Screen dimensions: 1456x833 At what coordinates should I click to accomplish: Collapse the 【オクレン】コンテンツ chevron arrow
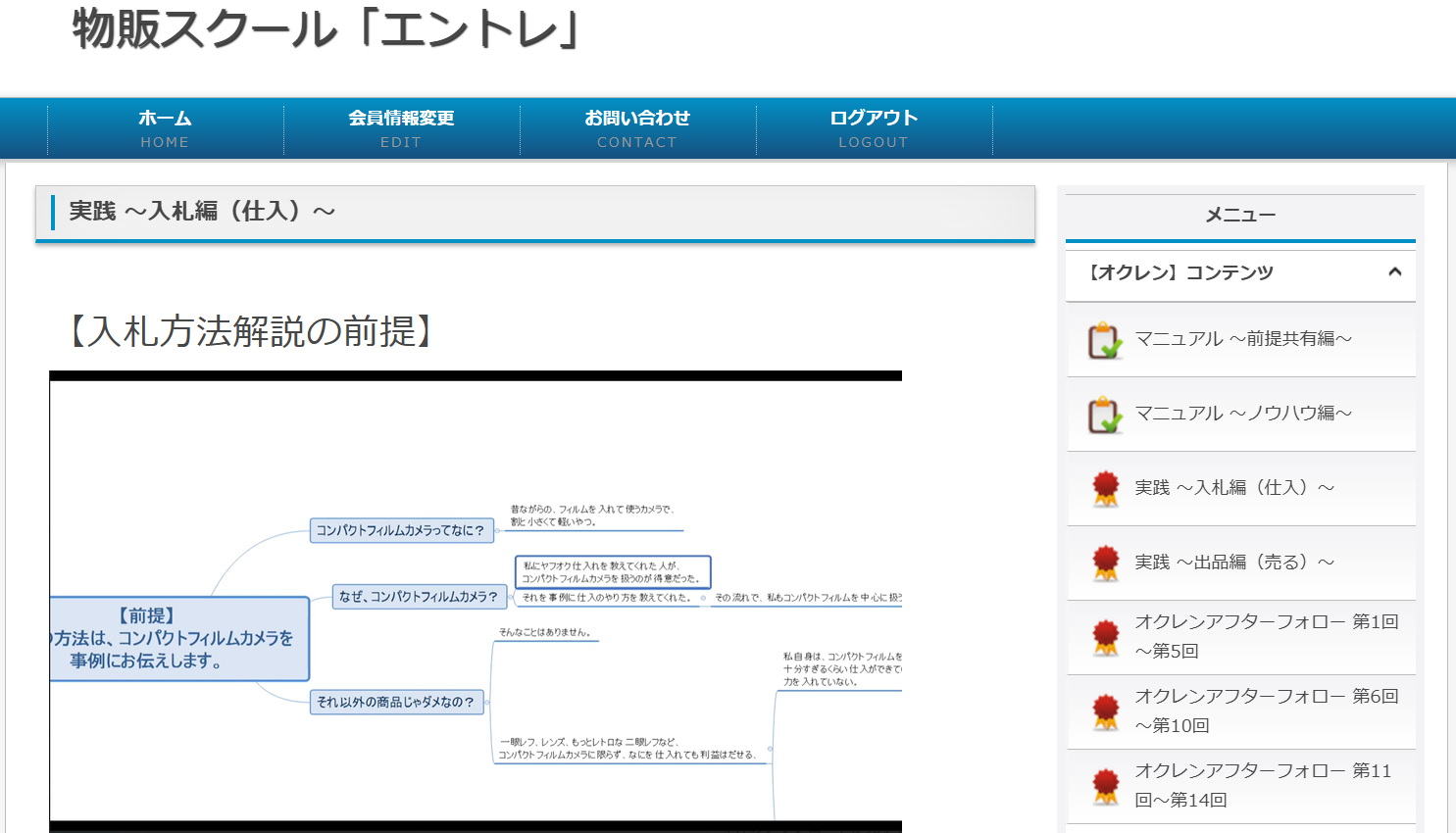(1395, 272)
